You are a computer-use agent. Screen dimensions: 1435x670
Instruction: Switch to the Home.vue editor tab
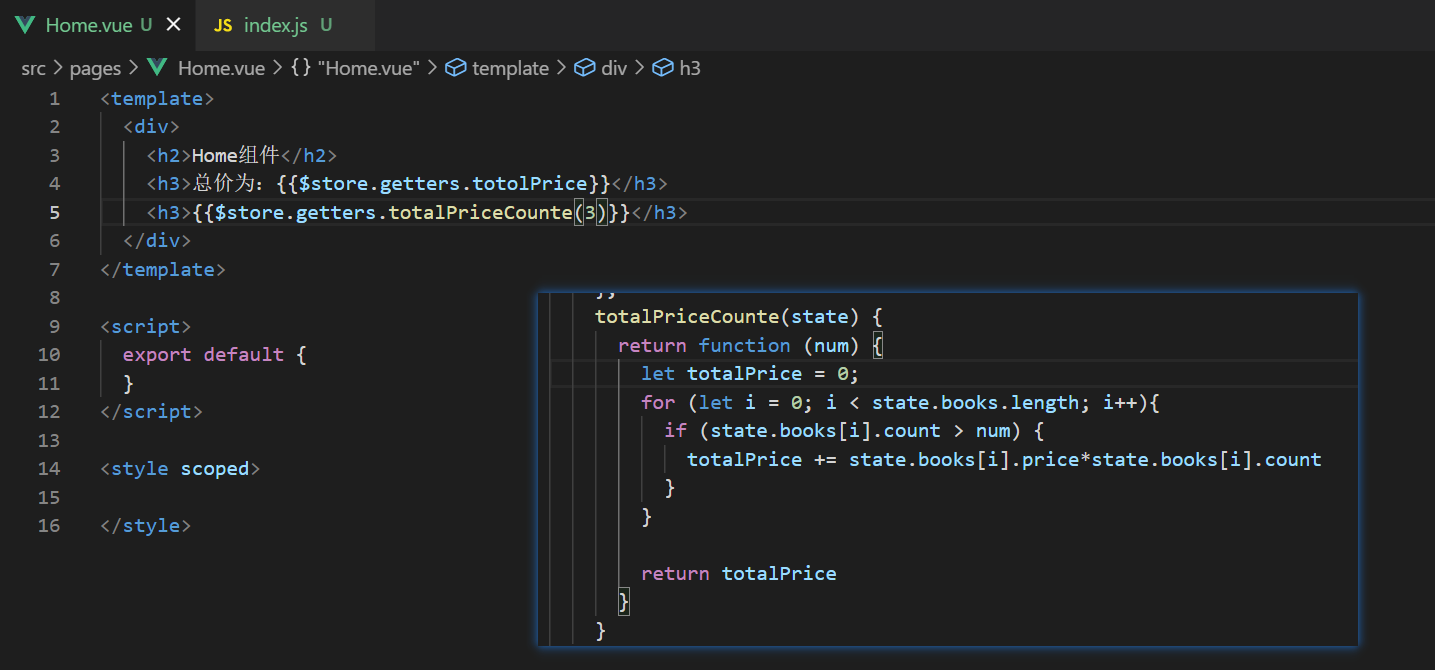(x=97, y=26)
